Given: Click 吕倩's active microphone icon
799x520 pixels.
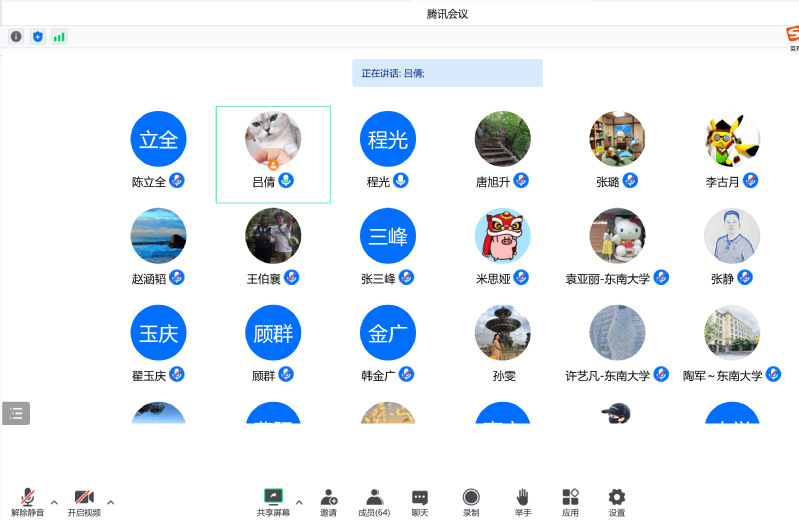Looking at the screenshot, I should click(x=286, y=180).
